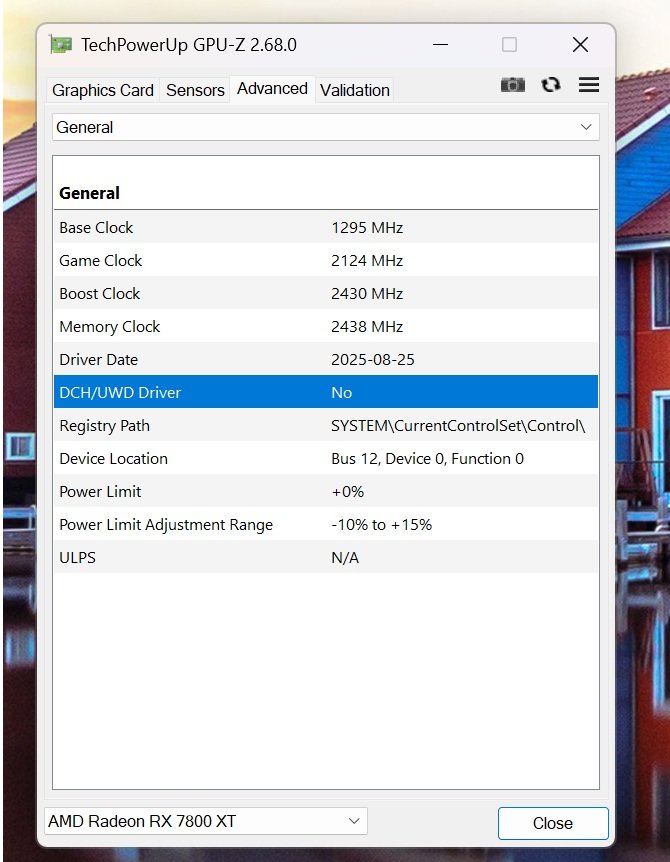Select the Advanced tab
The width and height of the screenshot is (670, 862).
click(x=272, y=89)
